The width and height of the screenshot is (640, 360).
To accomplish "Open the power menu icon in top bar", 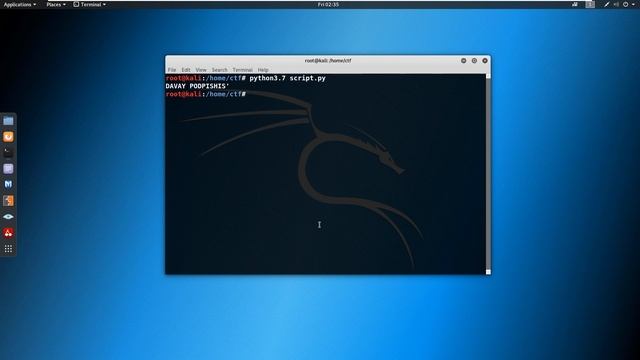I will point(626,4).
